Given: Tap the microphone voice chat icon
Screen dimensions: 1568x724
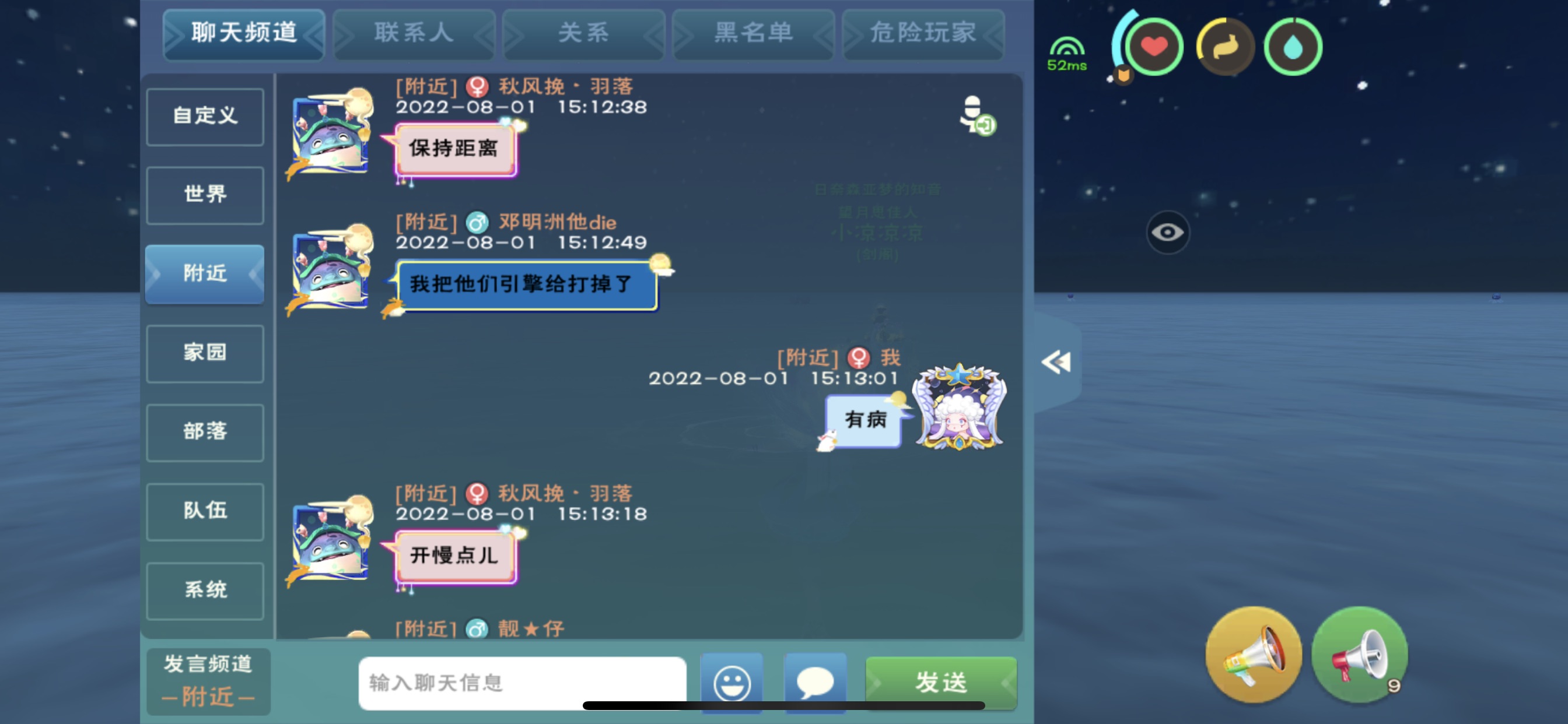Looking at the screenshot, I should click(977, 115).
